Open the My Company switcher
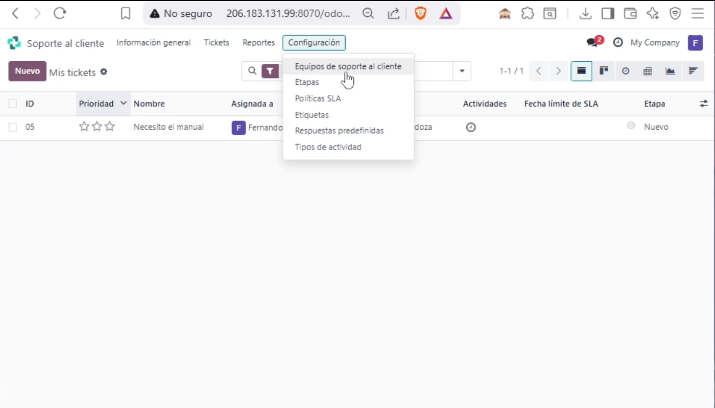This screenshot has height=408, width=715. pyautogui.click(x=655, y=43)
